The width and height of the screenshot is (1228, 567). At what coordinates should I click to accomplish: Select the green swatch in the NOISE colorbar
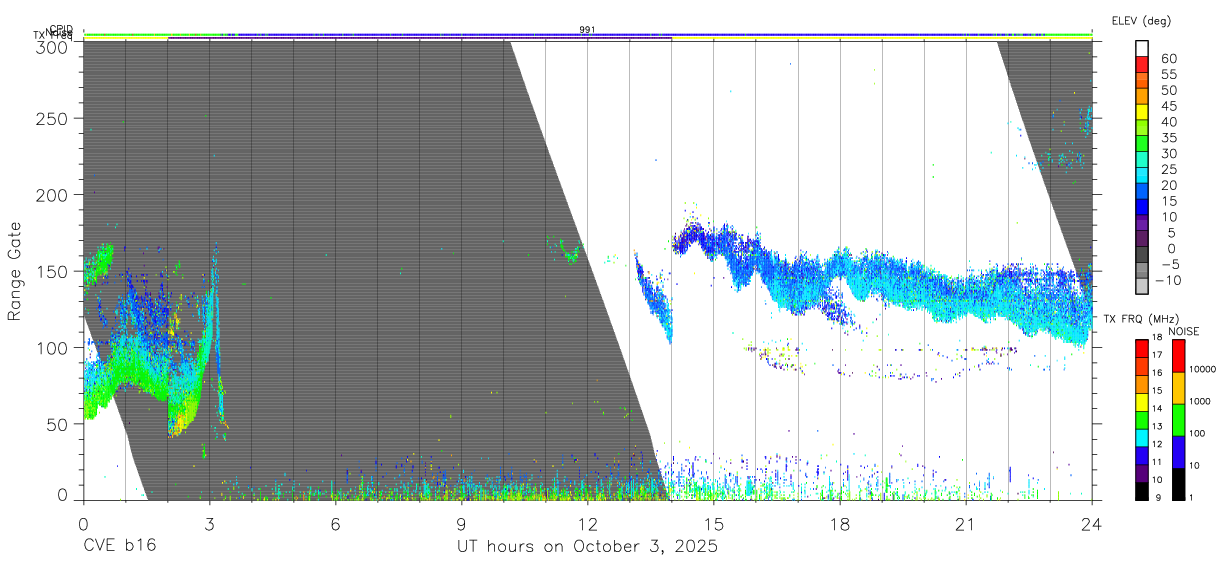click(1178, 420)
